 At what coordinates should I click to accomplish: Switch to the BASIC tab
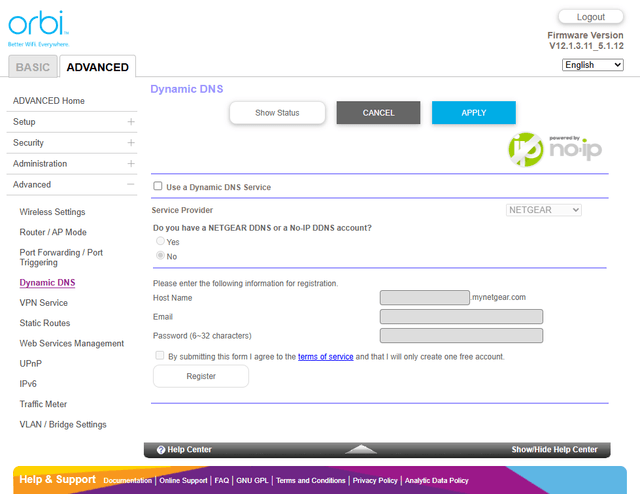pos(33,67)
